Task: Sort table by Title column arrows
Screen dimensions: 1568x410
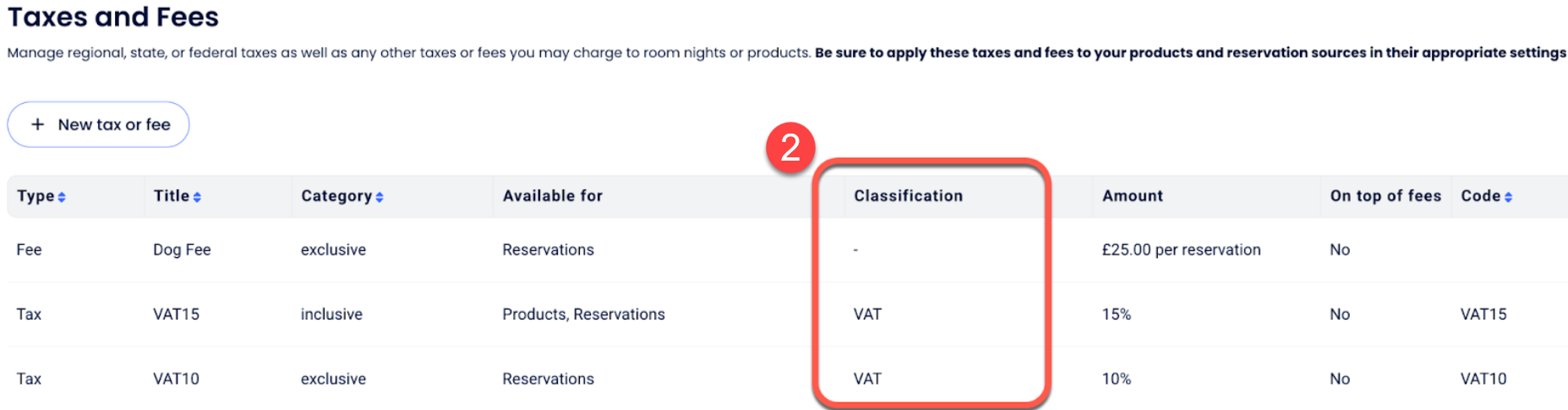Action: 197,197
